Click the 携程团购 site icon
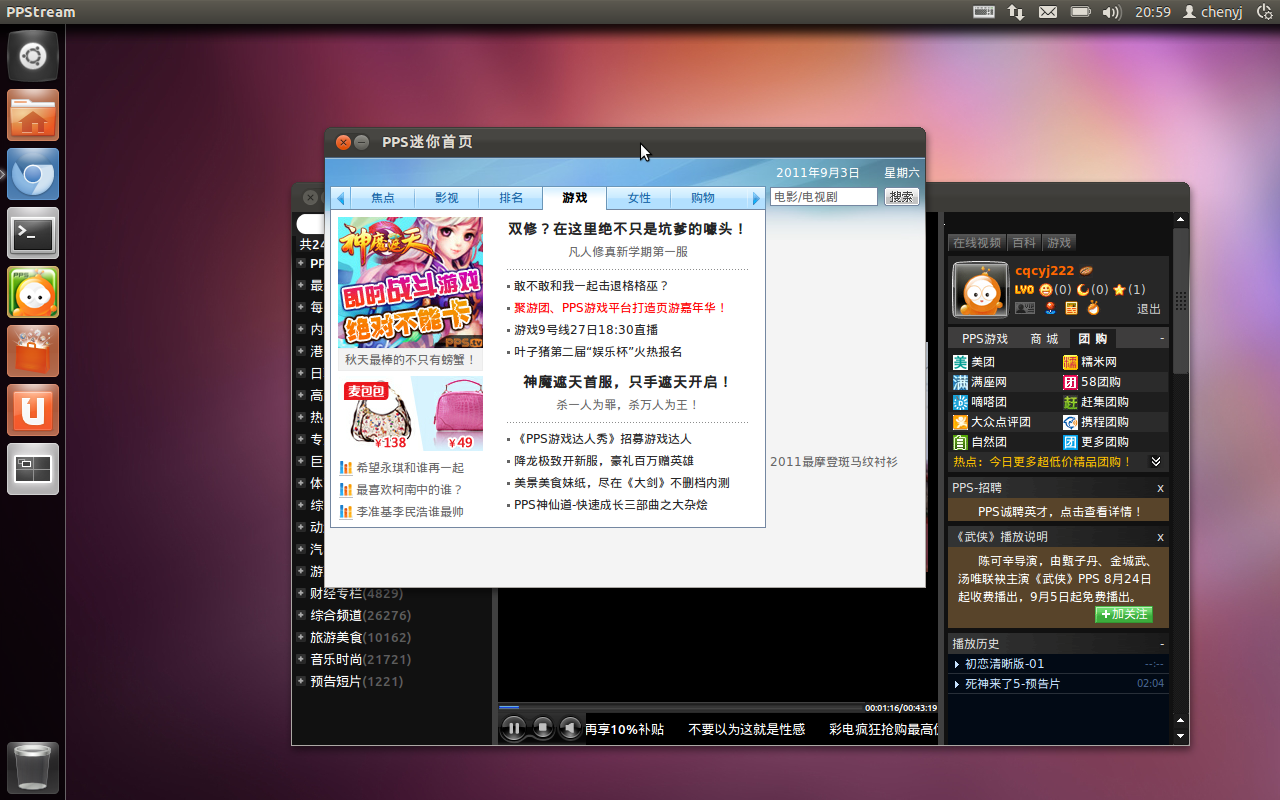This screenshot has height=800, width=1280. pyautogui.click(x=1070, y=422)
